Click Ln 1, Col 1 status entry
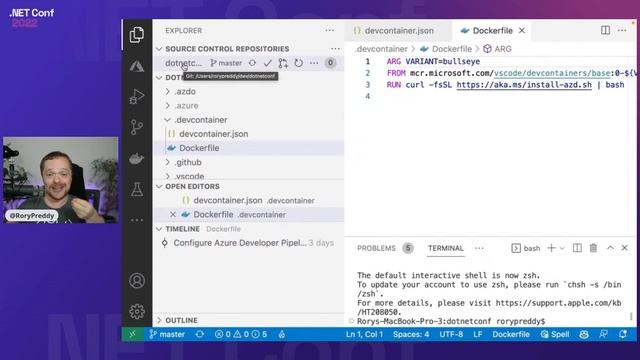640x360 pixels. point(364,334)
